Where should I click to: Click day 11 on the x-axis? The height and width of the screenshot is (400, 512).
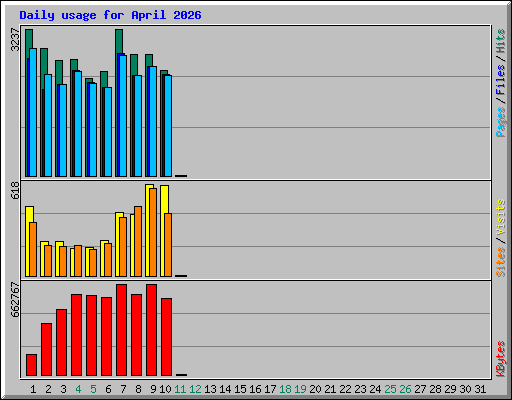coord(180,389)
